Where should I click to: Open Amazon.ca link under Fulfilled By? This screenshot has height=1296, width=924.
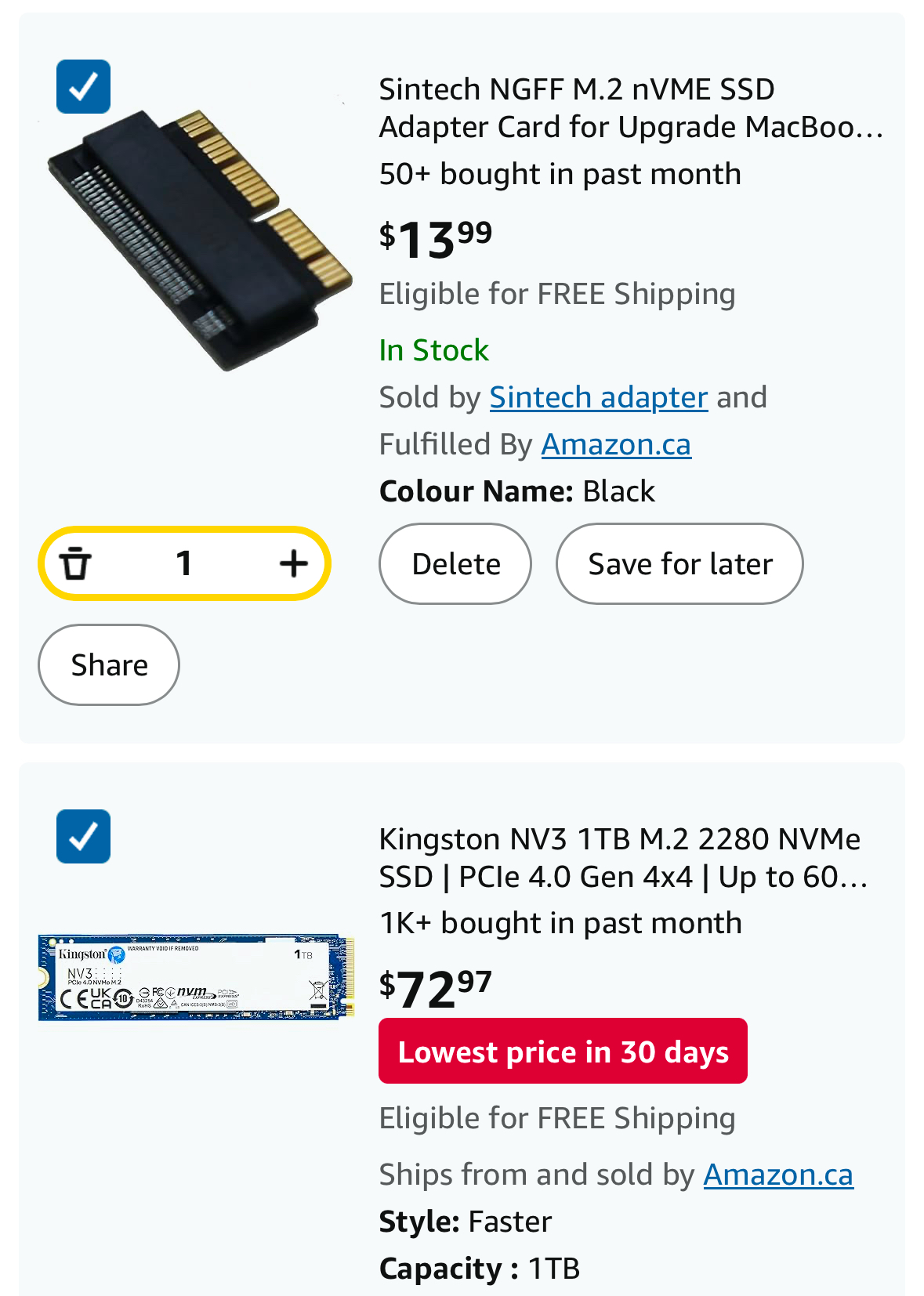point(616,444)
